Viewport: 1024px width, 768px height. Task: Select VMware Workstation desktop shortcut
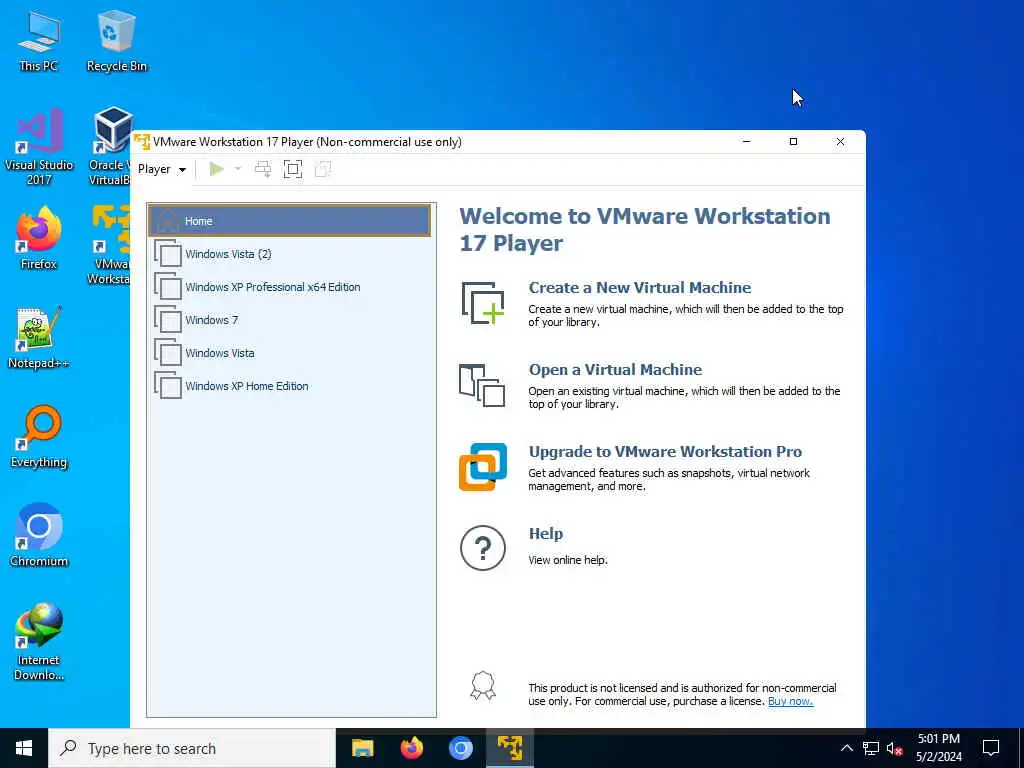coord(110,246)
